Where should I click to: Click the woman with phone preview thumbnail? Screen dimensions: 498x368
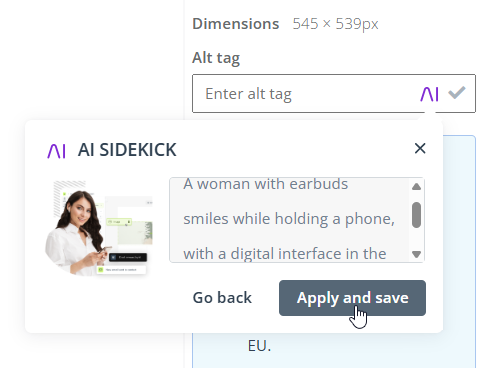pos(99,228)
